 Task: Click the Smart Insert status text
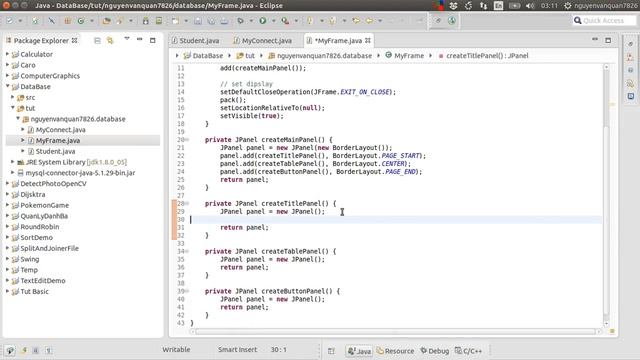click(x=237, y=349)
